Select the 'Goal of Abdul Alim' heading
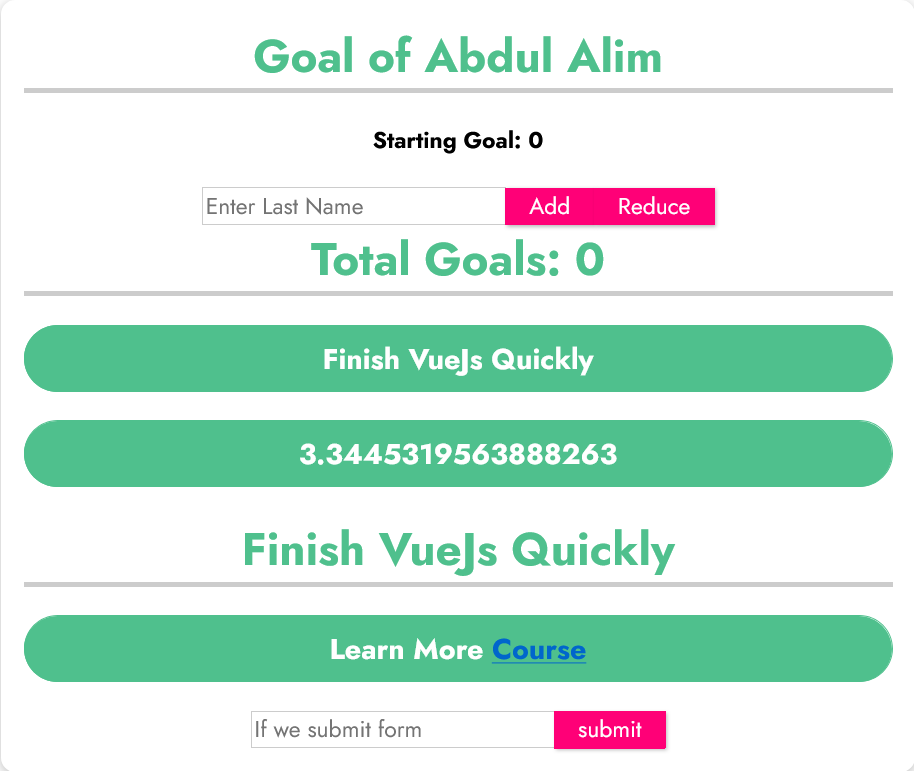This screenshot has height=771, width=914. (458, 56)
